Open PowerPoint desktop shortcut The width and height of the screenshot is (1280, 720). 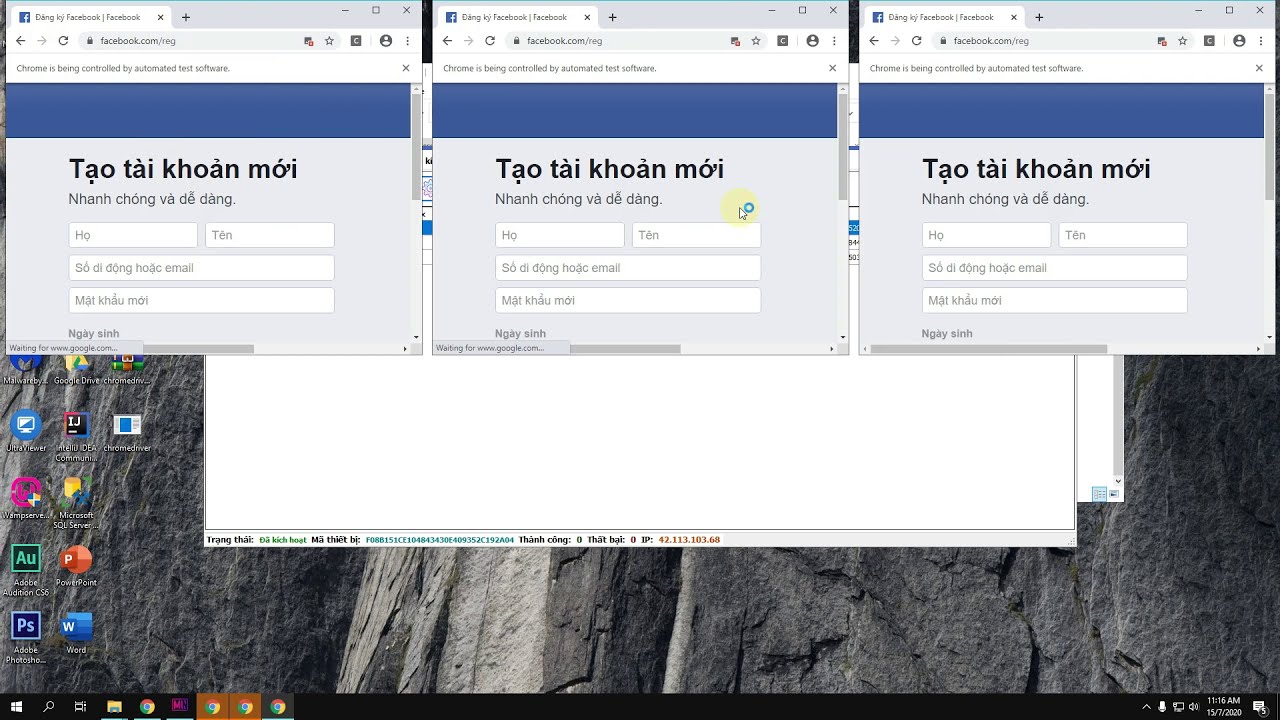click(76, 565)
